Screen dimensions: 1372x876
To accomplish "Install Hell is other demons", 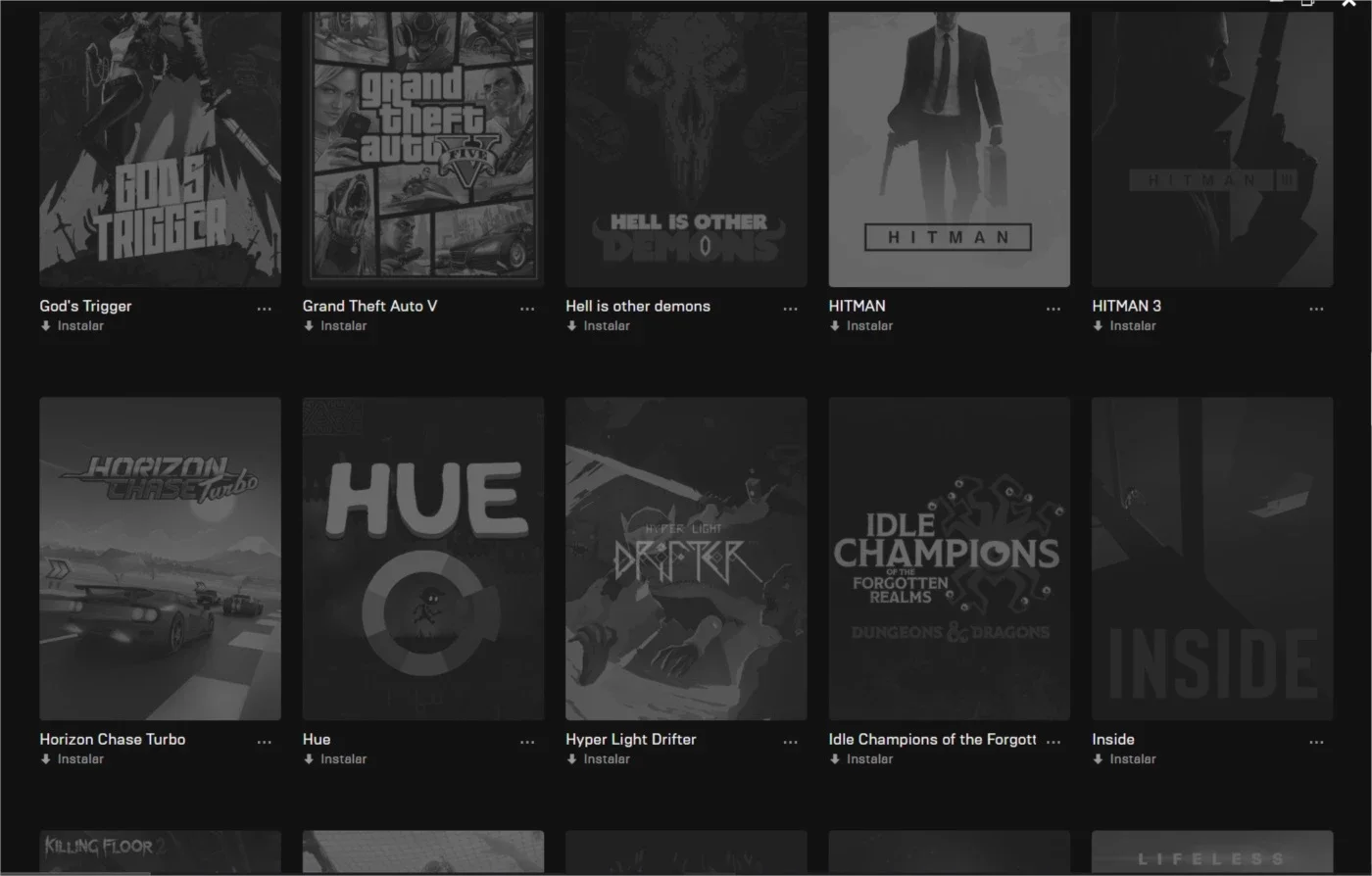I will (598, 326).
